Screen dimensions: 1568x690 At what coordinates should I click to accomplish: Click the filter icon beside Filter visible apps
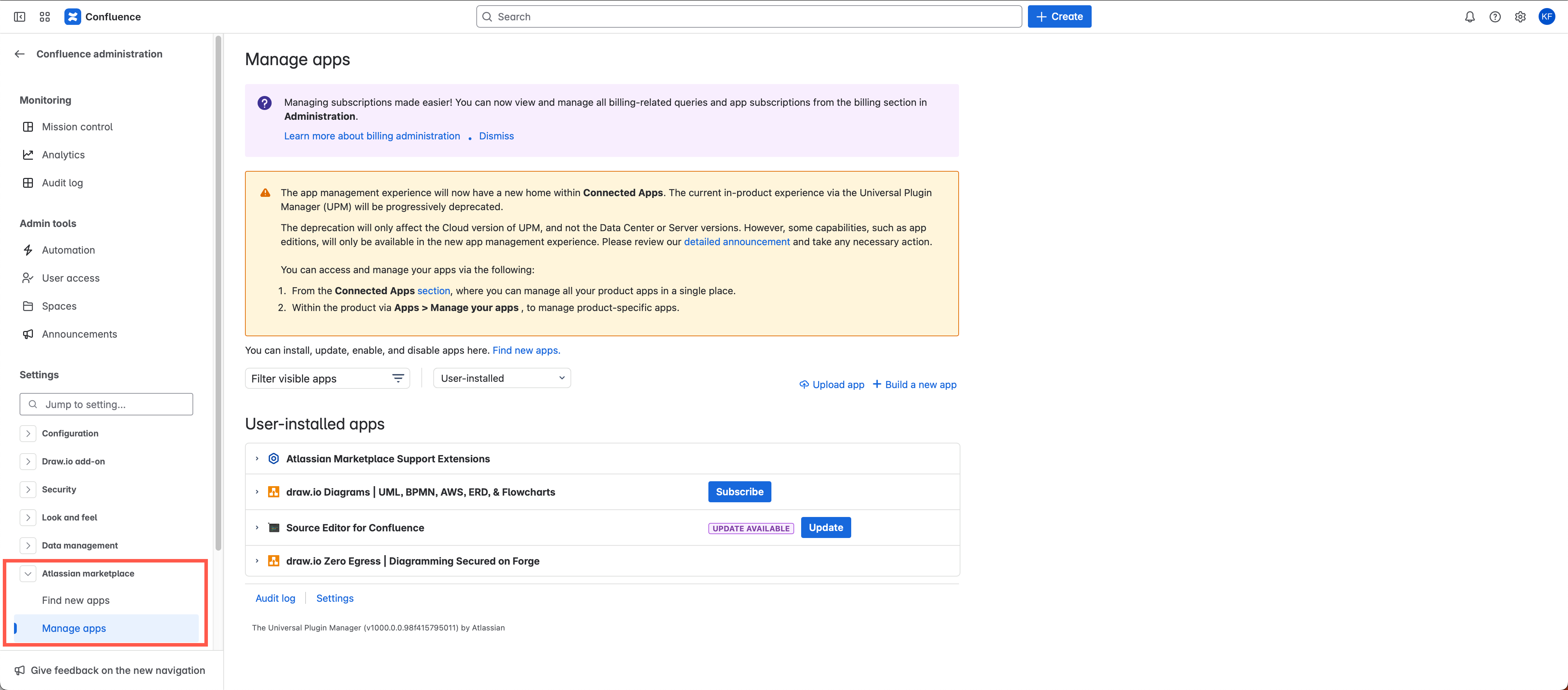click(398, 378)
